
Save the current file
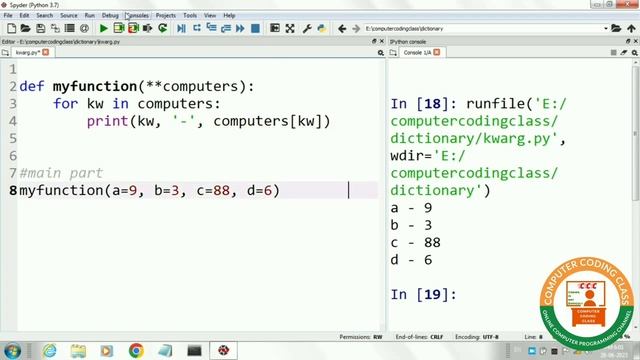tap(40, 29)
